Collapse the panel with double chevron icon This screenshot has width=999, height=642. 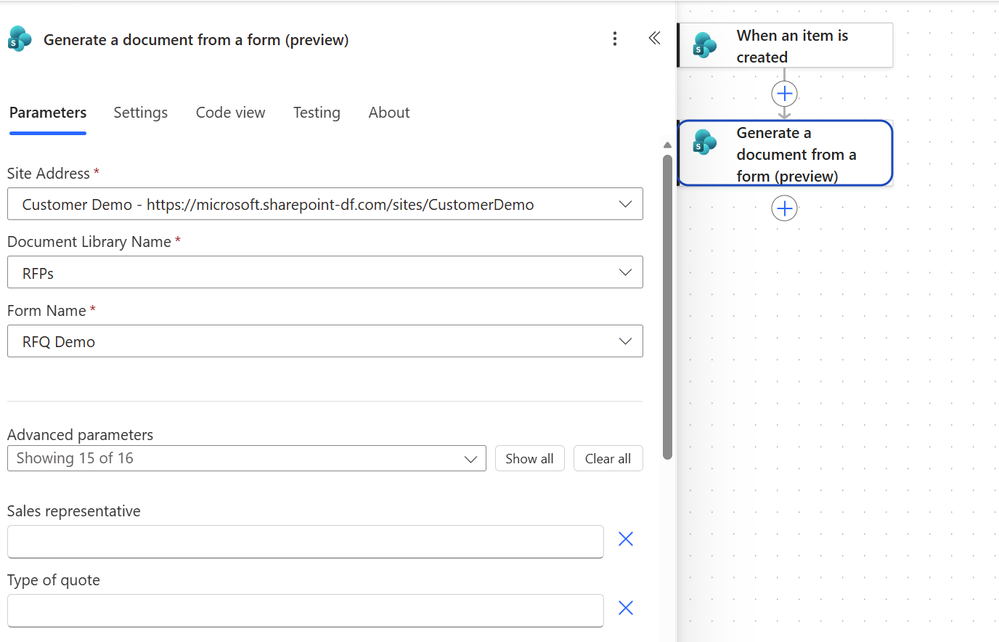(x=654, y=38)
